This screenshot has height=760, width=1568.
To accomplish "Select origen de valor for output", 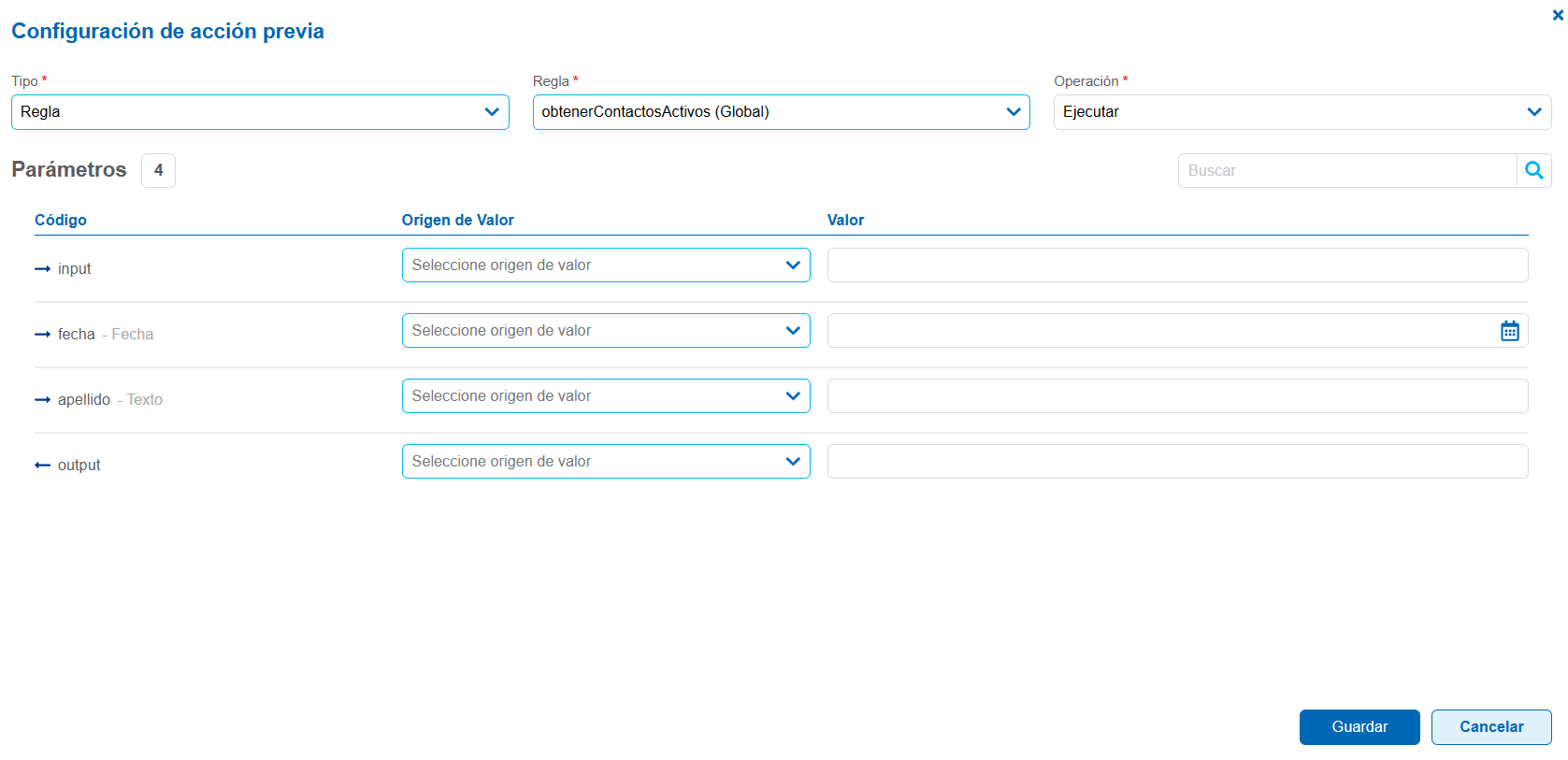I will pos(606,462).
